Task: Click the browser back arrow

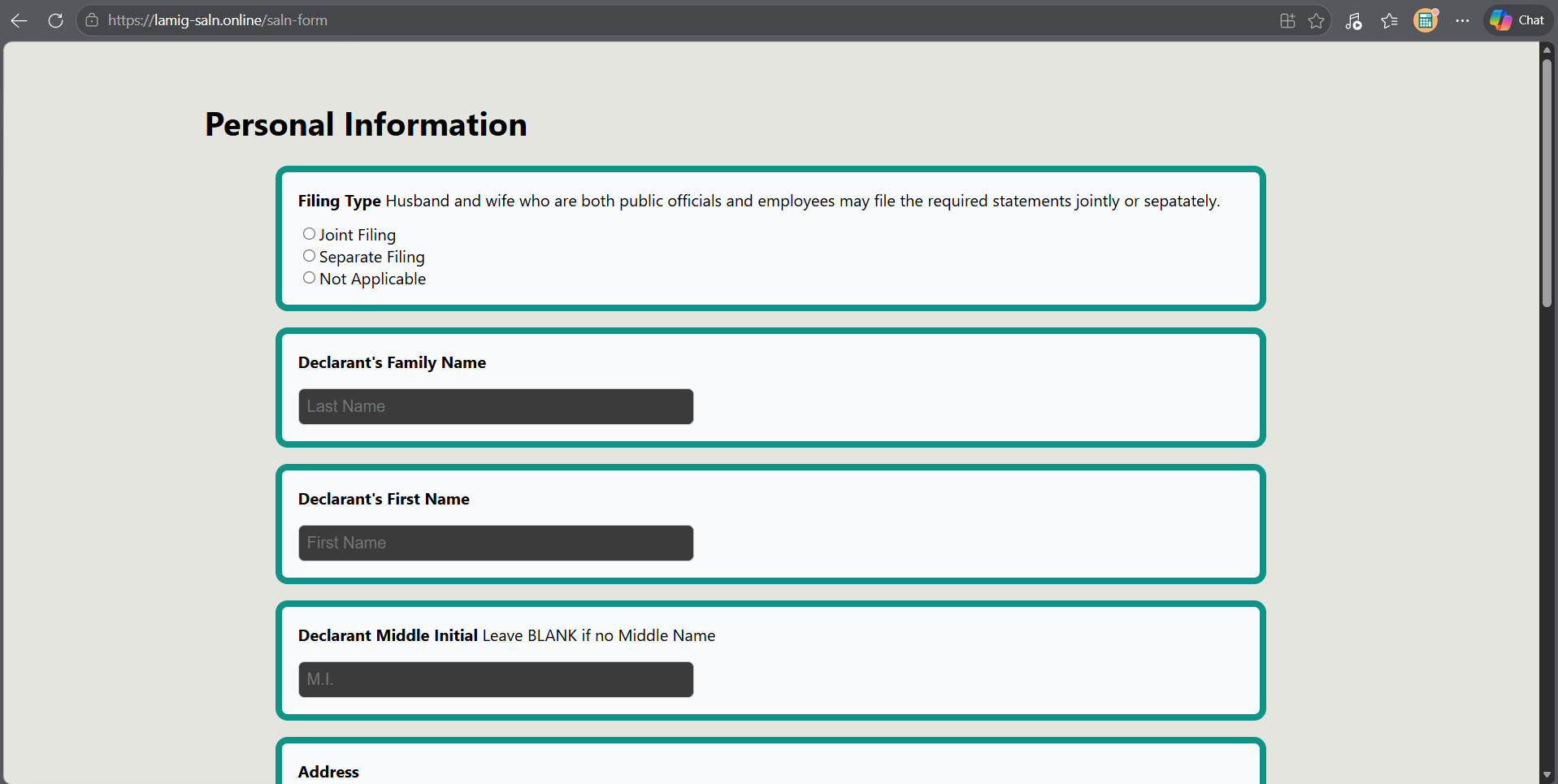Action: (20, 20)
